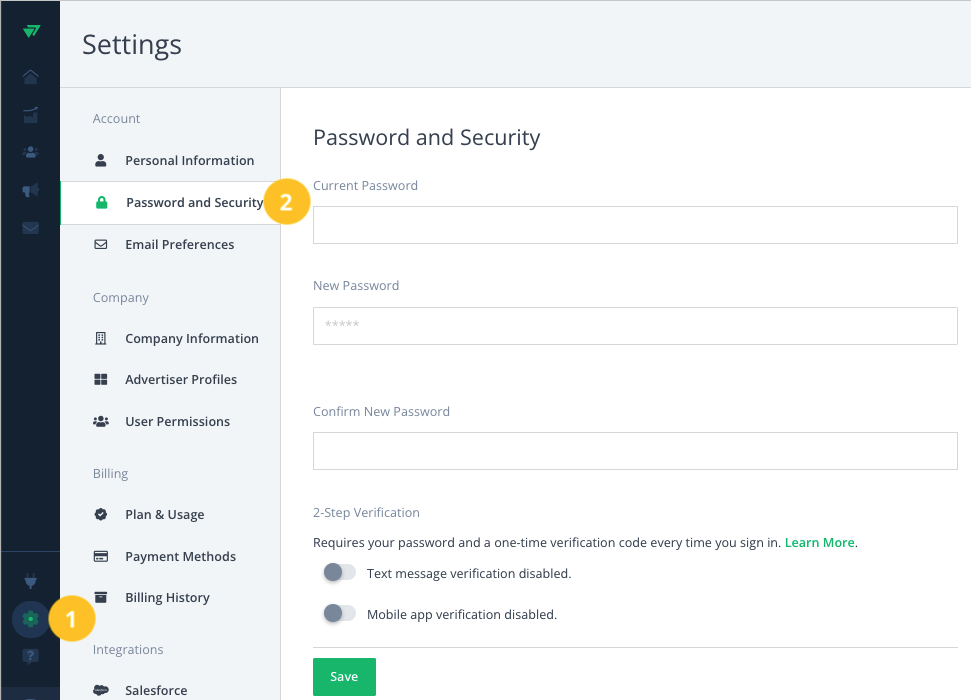The width and height of the screenshot is (971, 700).
Task: Follow the Learn More link
Action: pyautogui.click(x=819, y=543)
